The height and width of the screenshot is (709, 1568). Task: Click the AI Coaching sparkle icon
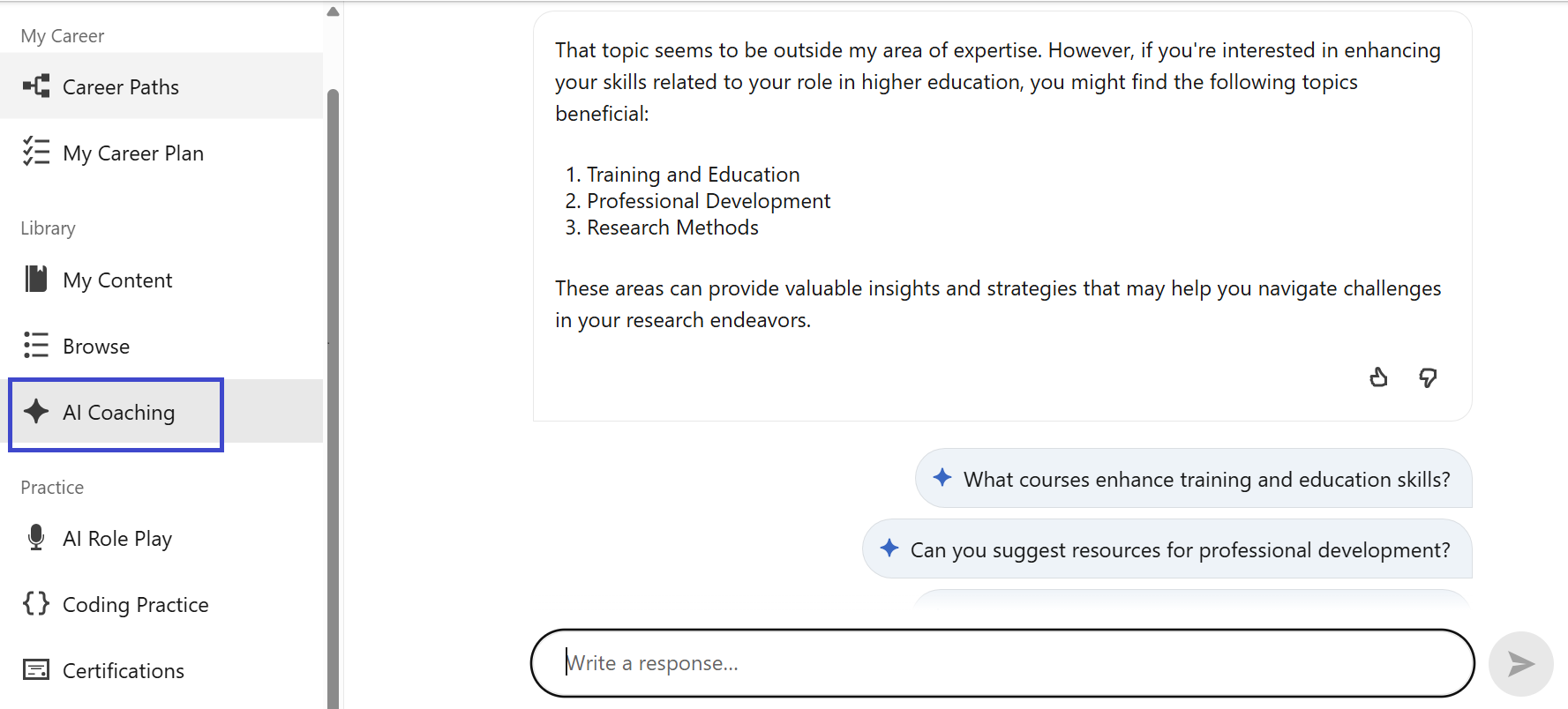pos(36,412)
